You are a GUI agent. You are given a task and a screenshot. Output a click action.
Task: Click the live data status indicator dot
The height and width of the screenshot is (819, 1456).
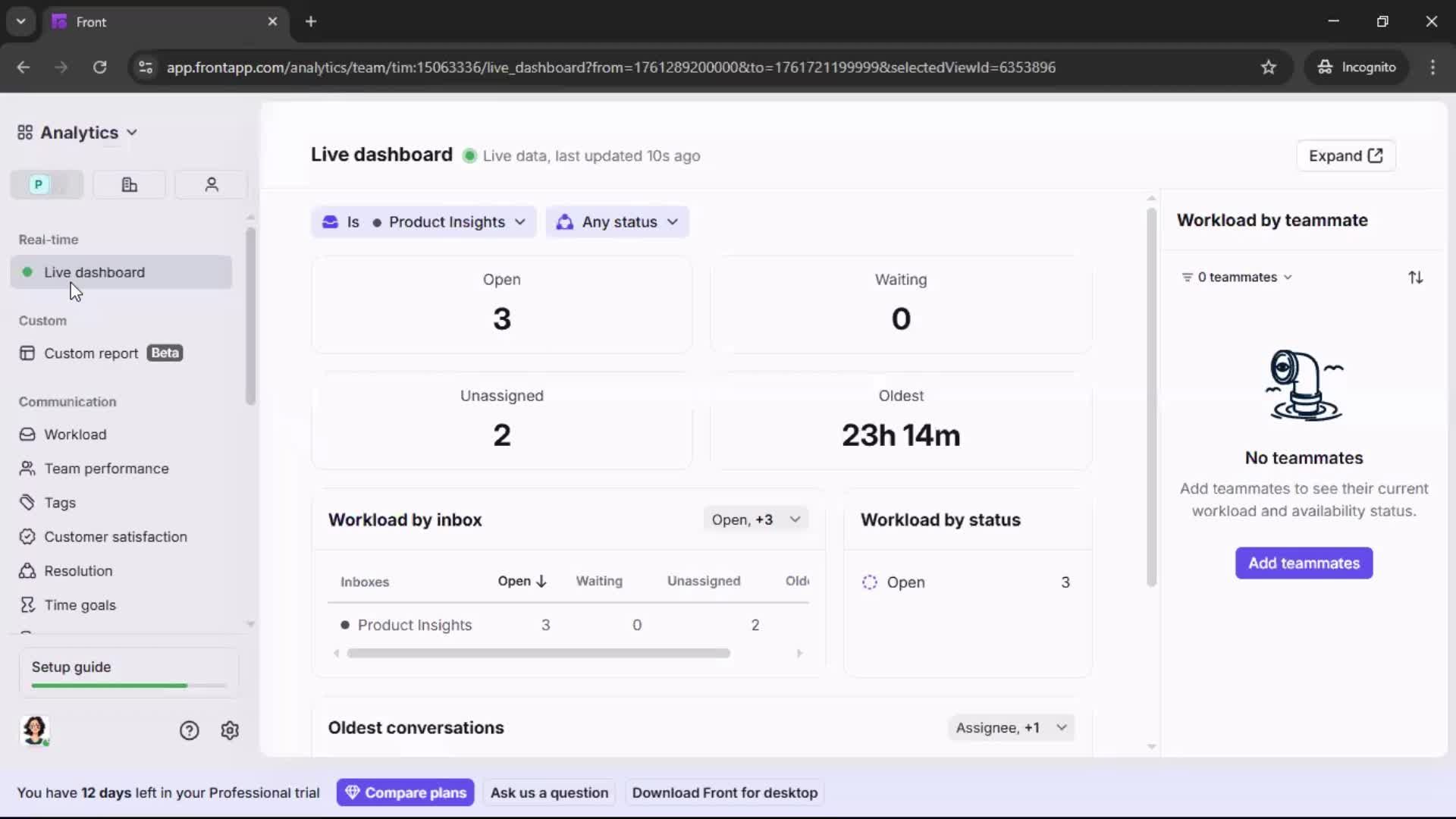pos(470,156)
